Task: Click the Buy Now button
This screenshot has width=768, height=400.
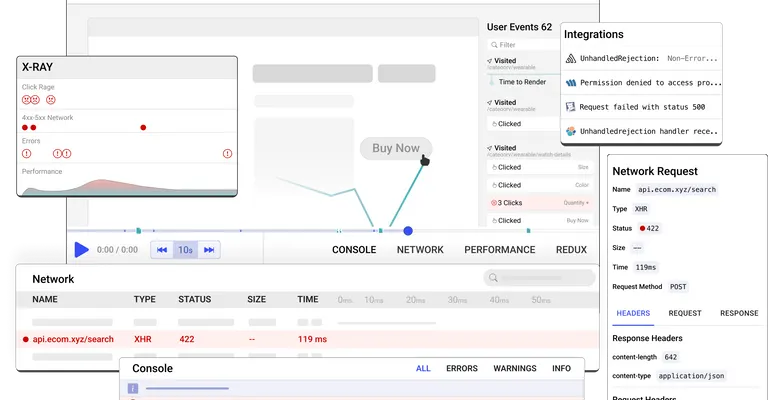Action: pyautogui.click(x=396, y=148)
